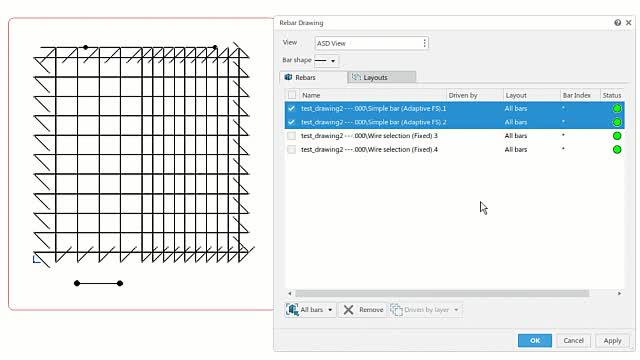Sort by the Driven by column header

474,95
